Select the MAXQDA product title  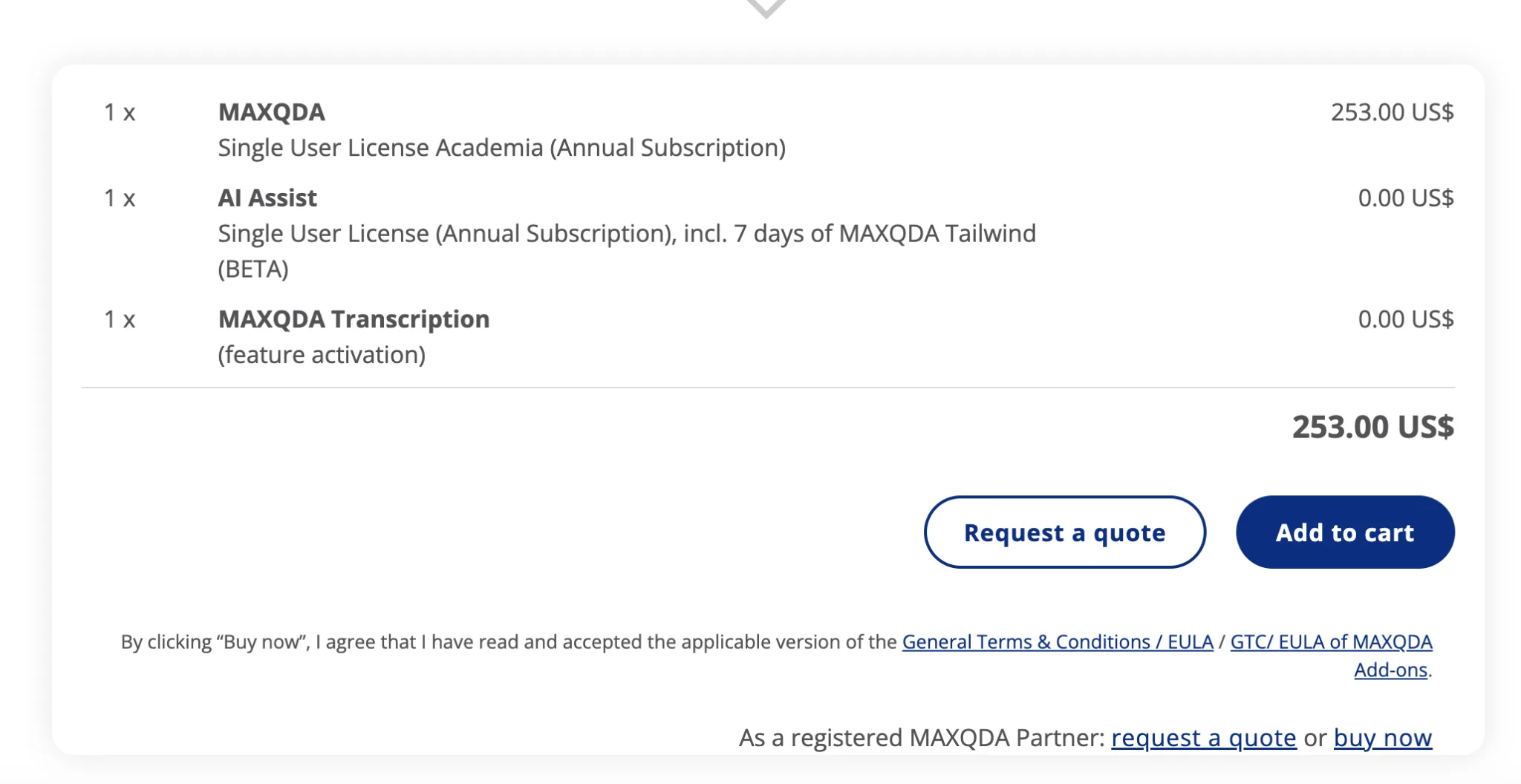[272, 112]
